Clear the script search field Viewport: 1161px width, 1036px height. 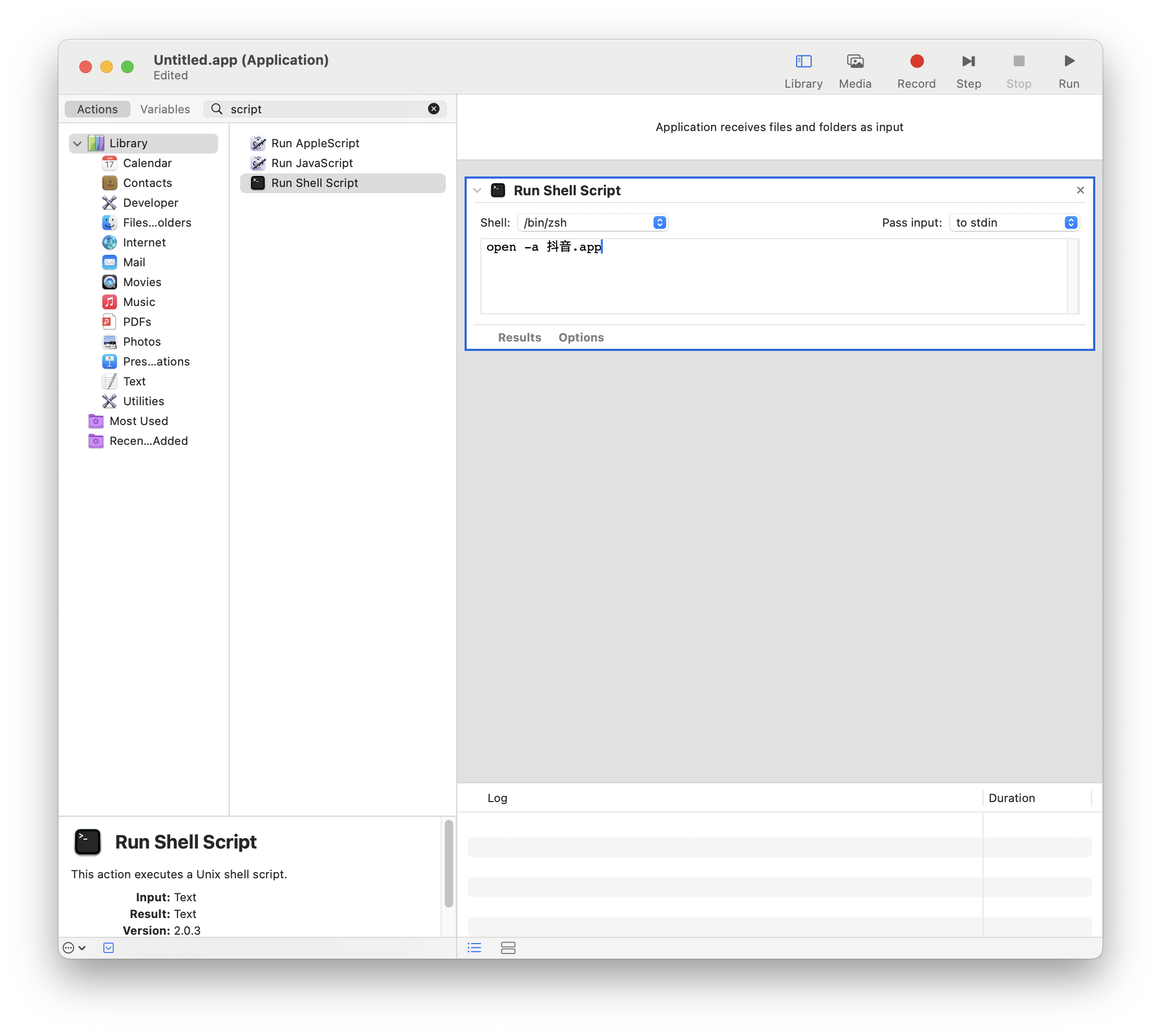[x=433, y=109]
